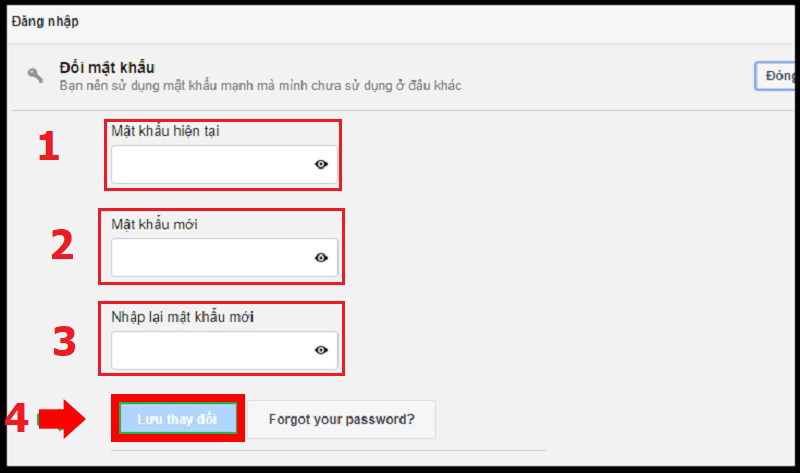Screen dimensions: 800x473
Task: Open the Forgot your password? link
Action: pyautogui.click(x=341, y=419)
